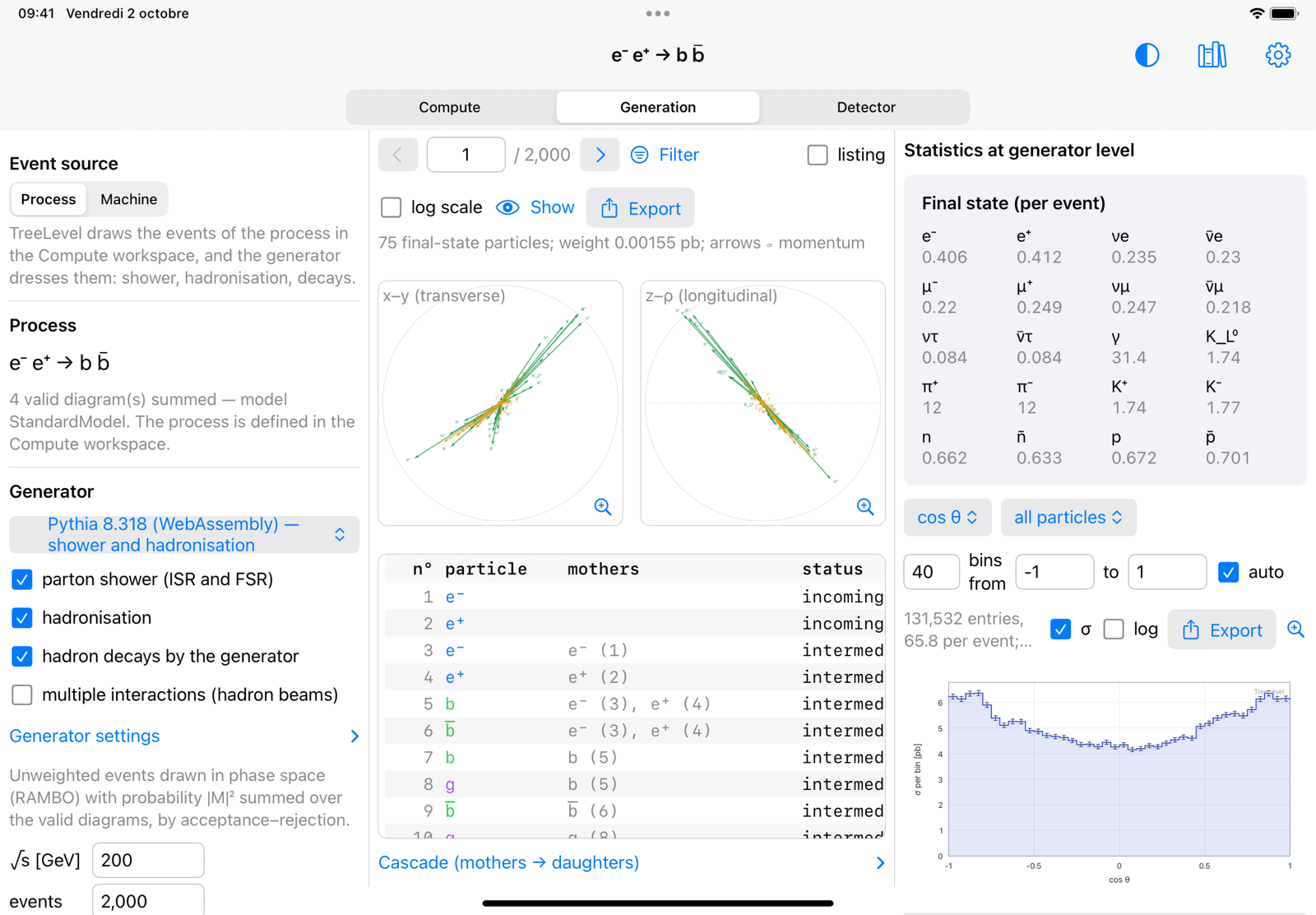Switch to the Detector tab
1316x915 pixels.
pos(866,107)
